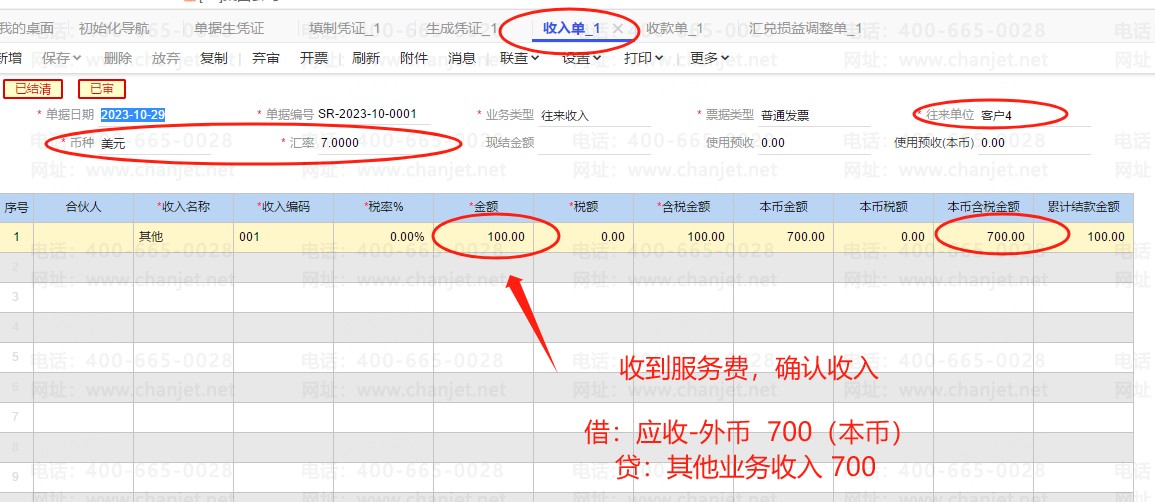
Task: Click the 已审 status stamp
Action: coord(102,89)
